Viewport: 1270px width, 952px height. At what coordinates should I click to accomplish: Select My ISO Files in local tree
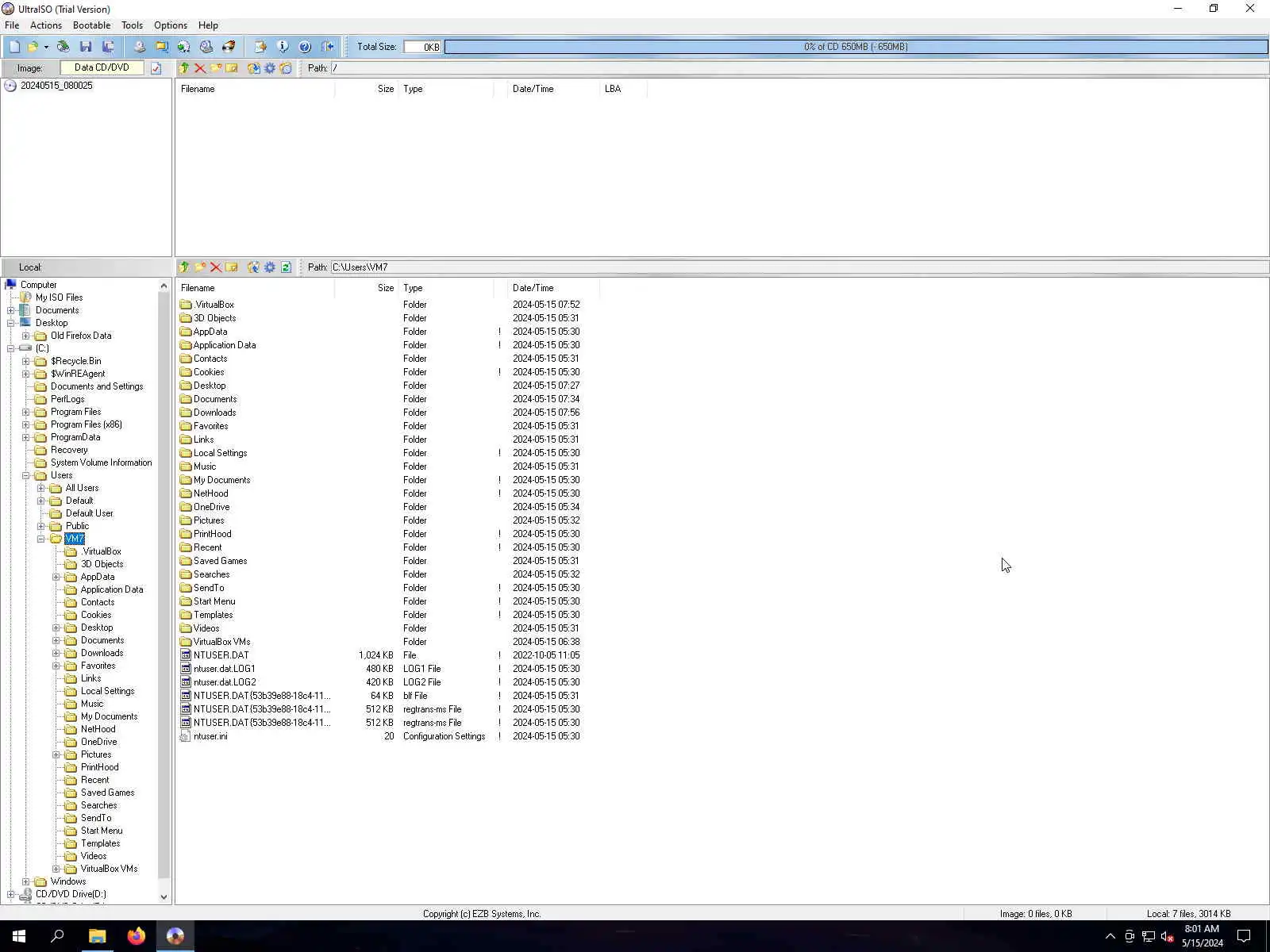click(59, 297)
